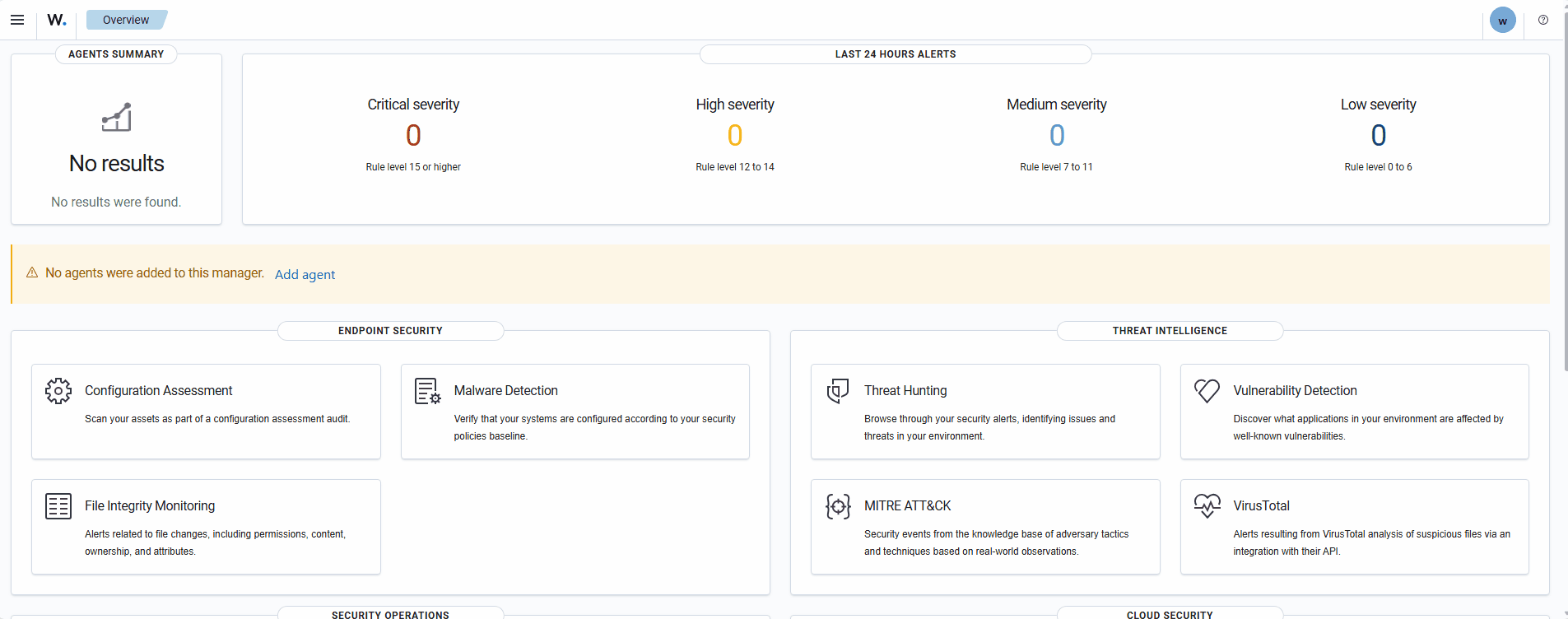Viewport: 1568px width, 619px height.
Task: Click the Malware Detection document icon
Action: (427, 391)
